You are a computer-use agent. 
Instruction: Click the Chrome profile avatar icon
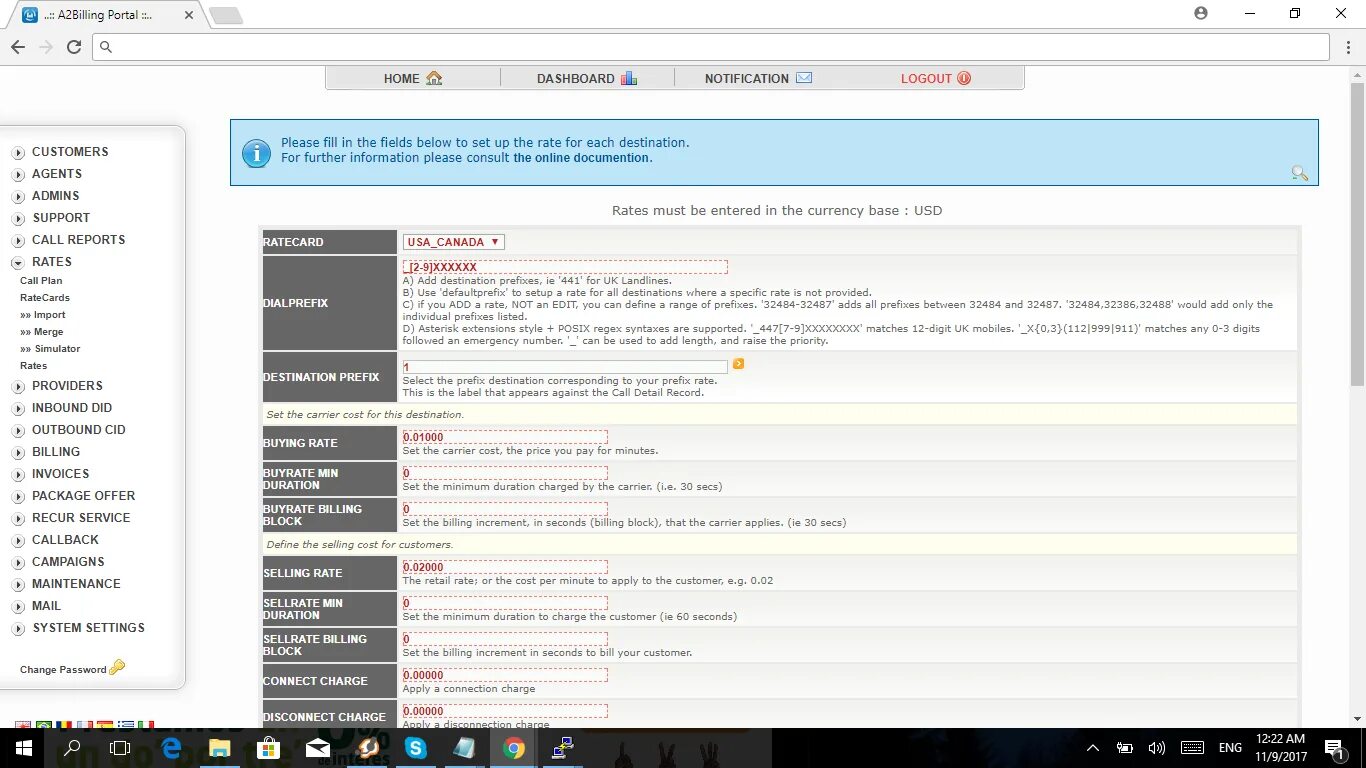pyautogui.click(x=1201, y=13)
